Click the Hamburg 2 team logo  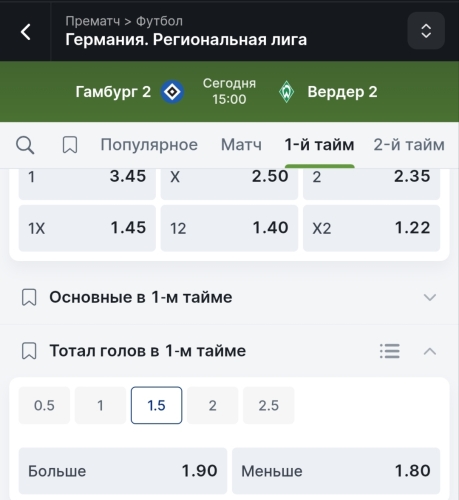[172, 92]
